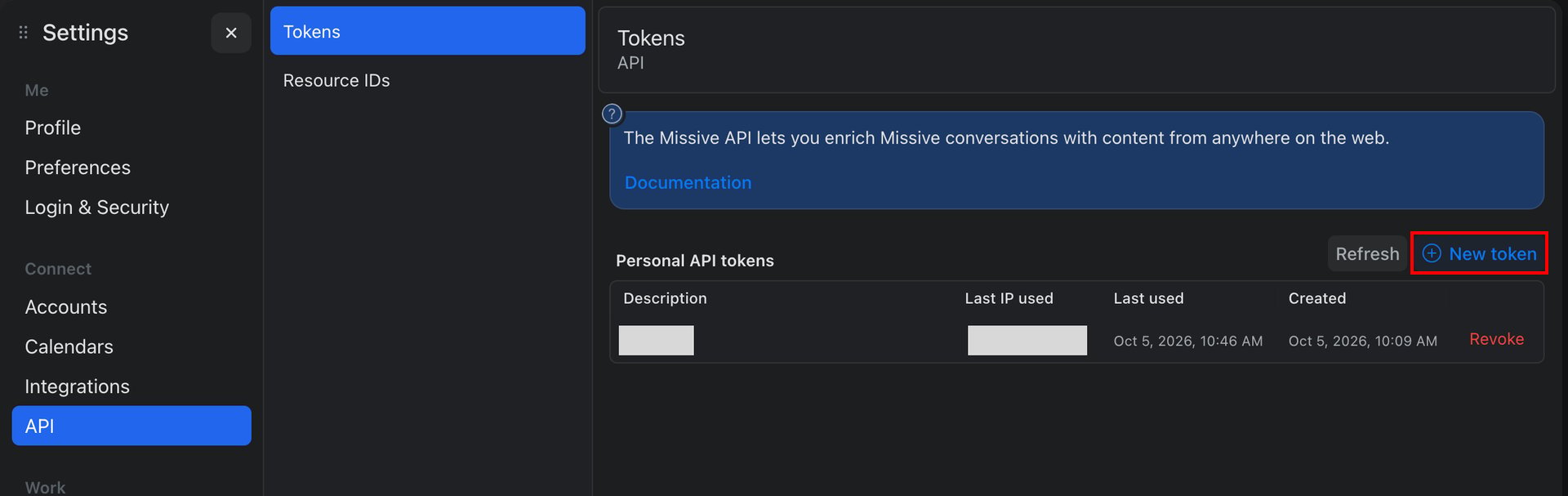Open the Profile settings
Image resolution: width=1568 pixels, height=496 pixels.
(x=53, y=128)
